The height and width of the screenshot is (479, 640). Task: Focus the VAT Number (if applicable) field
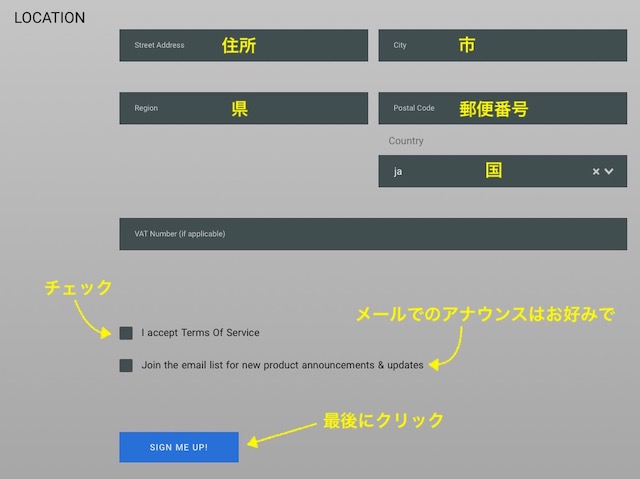tap(372, 234)
